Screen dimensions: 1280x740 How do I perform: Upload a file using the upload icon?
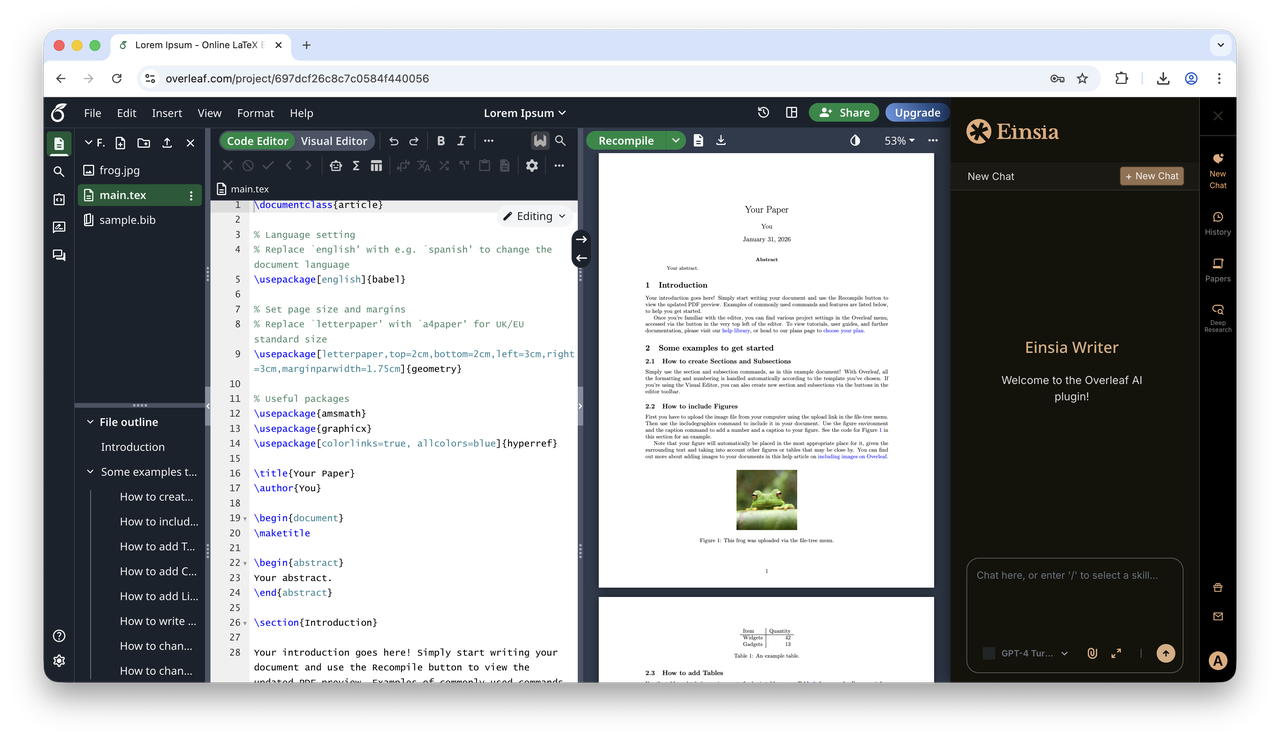pyautogui.click(x=166, y=142)
